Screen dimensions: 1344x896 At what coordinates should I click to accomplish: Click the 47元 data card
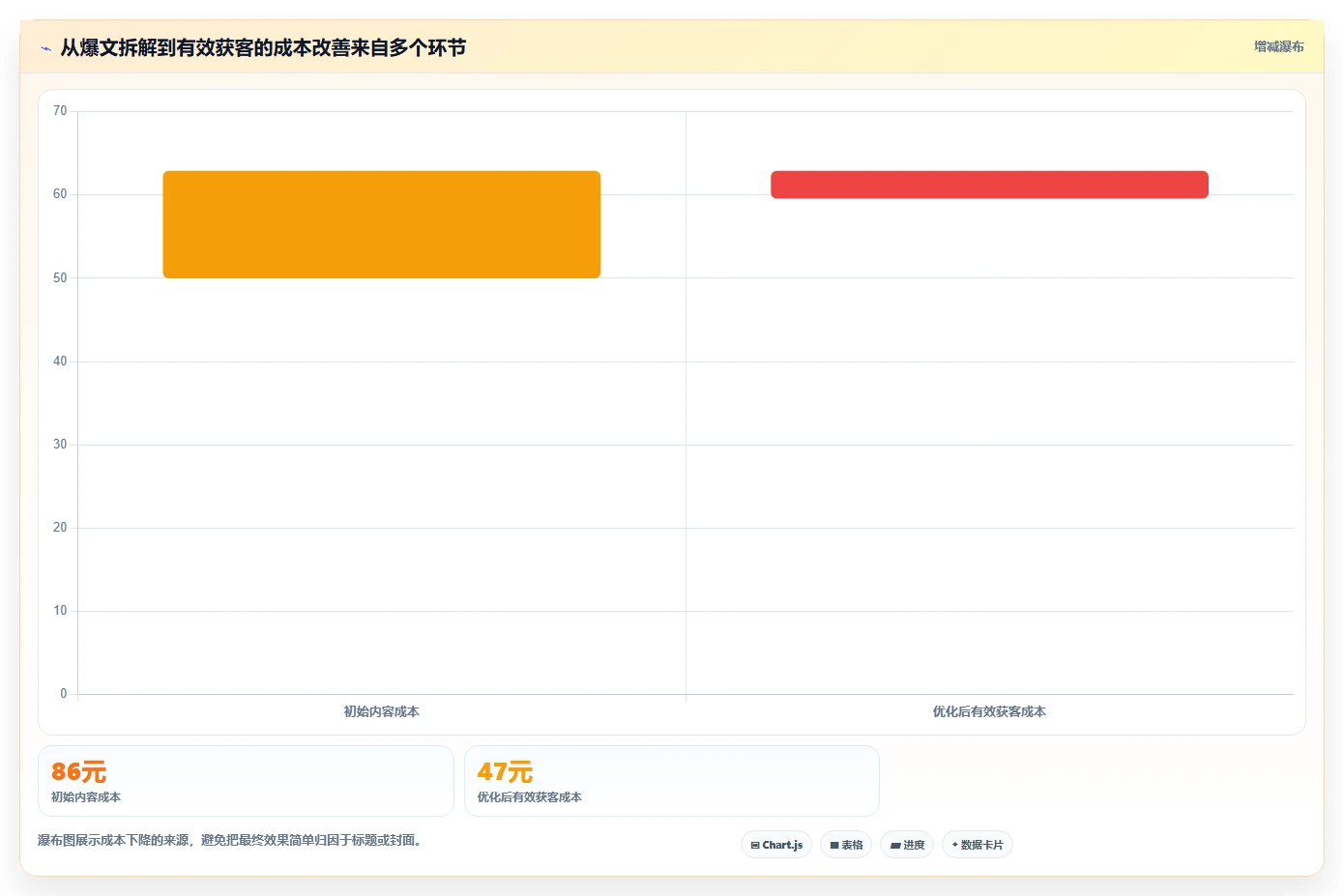pyautogui.click(x=672, y=781)
